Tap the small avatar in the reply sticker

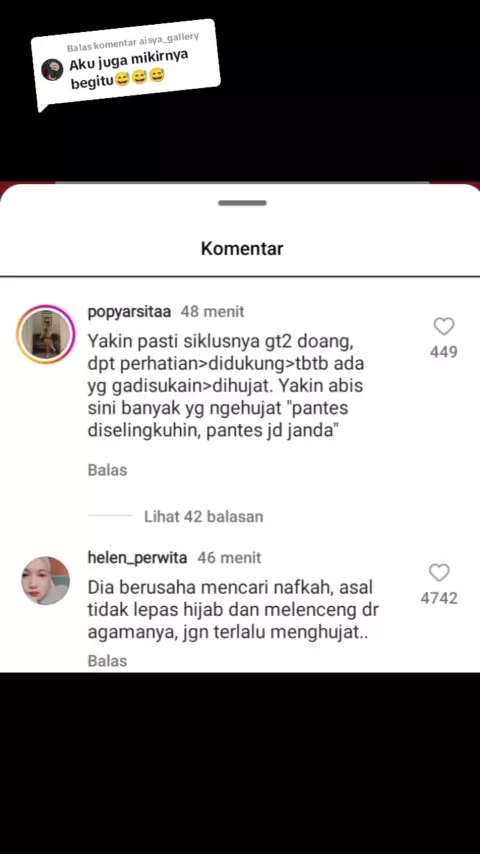(52, 70)
